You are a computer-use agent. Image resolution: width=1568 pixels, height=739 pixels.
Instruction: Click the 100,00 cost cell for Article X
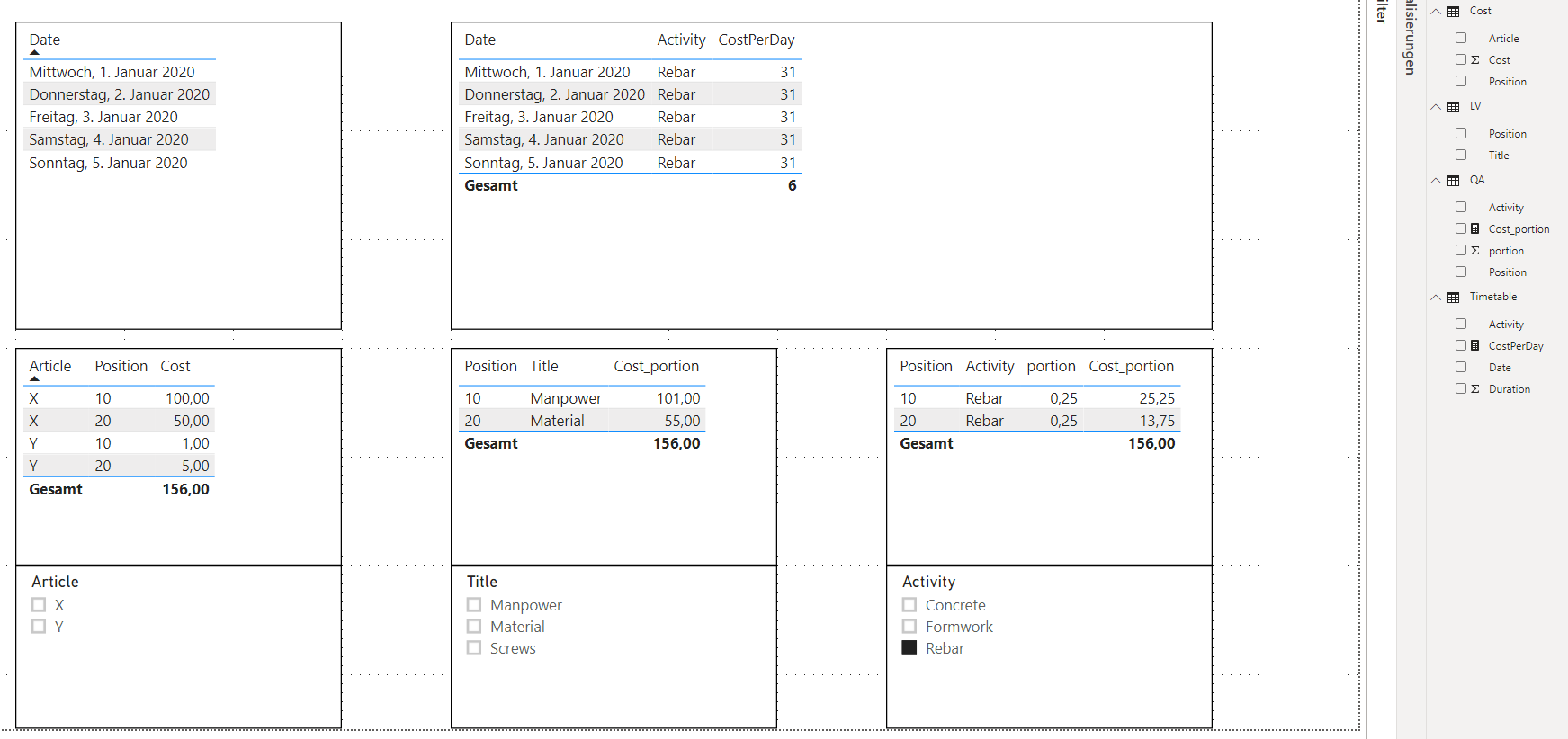pos(187,398)
